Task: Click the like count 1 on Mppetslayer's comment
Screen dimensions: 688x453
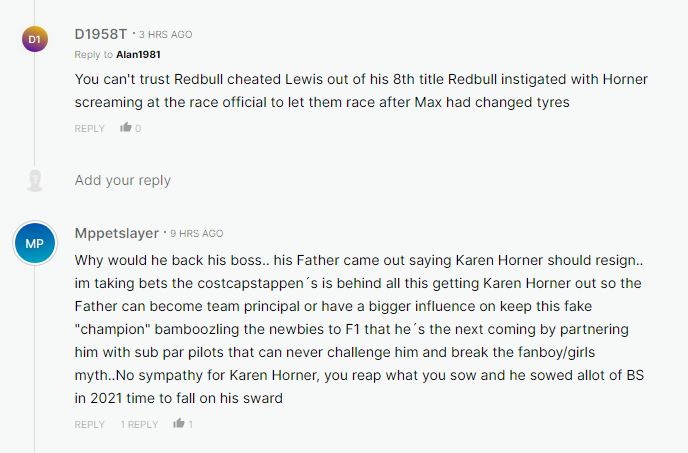Action: point(191,425)
